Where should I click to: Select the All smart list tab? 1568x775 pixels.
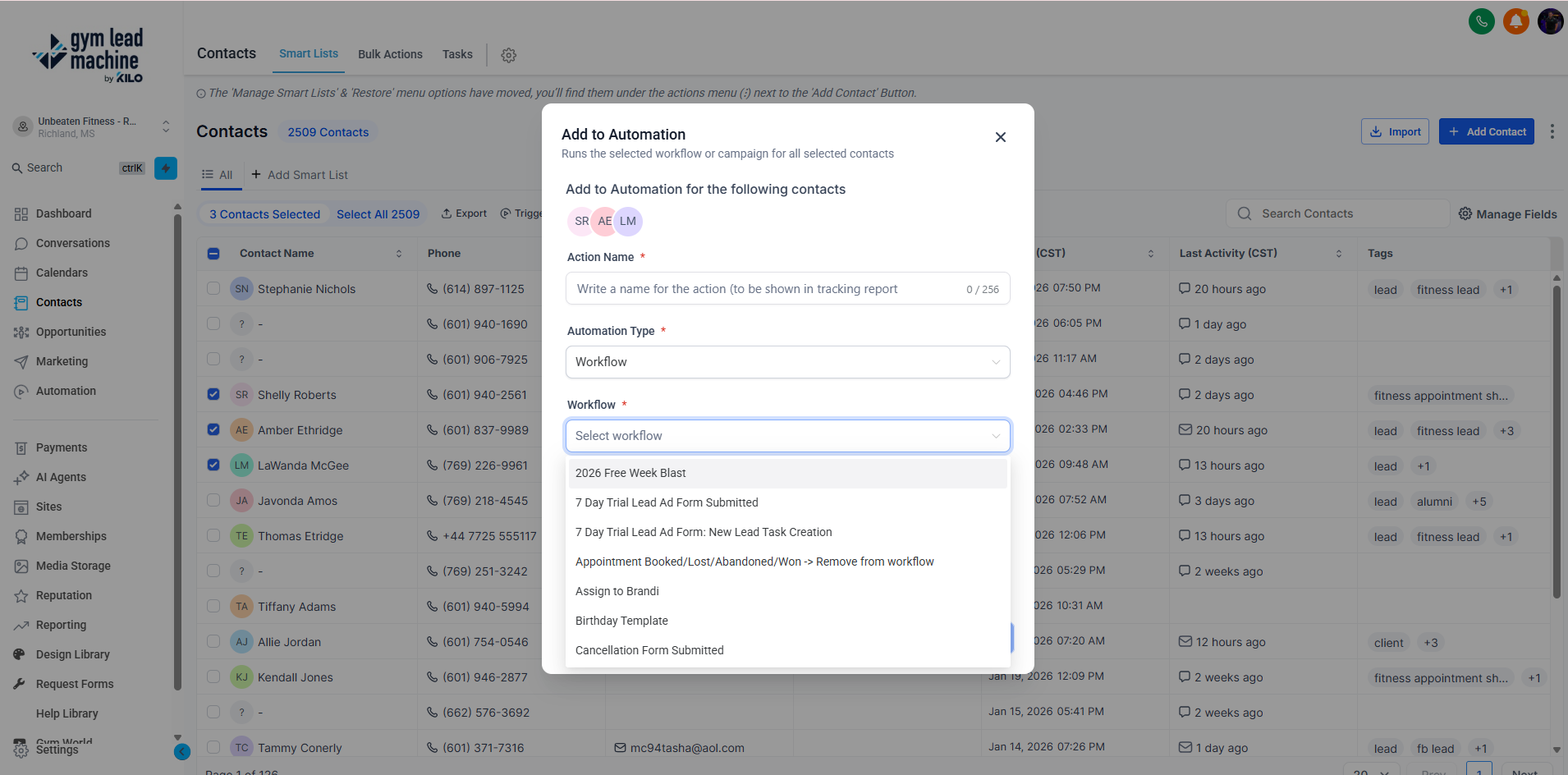(218, 175)
